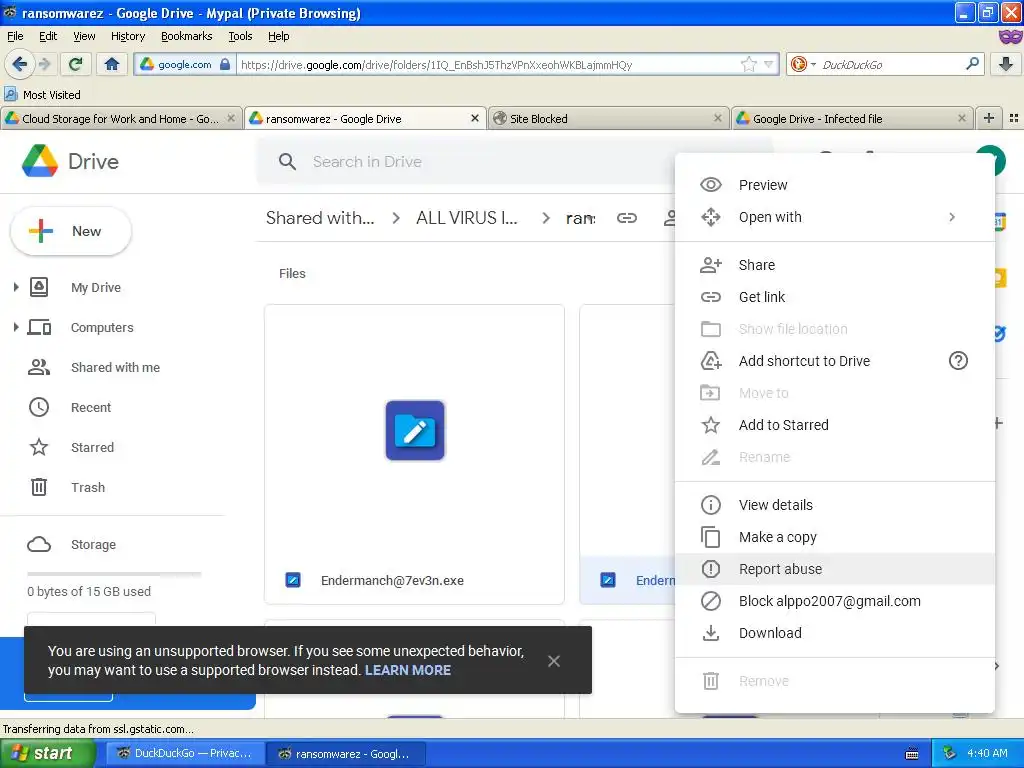Click the URL address field
Screen dimensions: 1024x768
pyautogui.click(x=488, y=65)
